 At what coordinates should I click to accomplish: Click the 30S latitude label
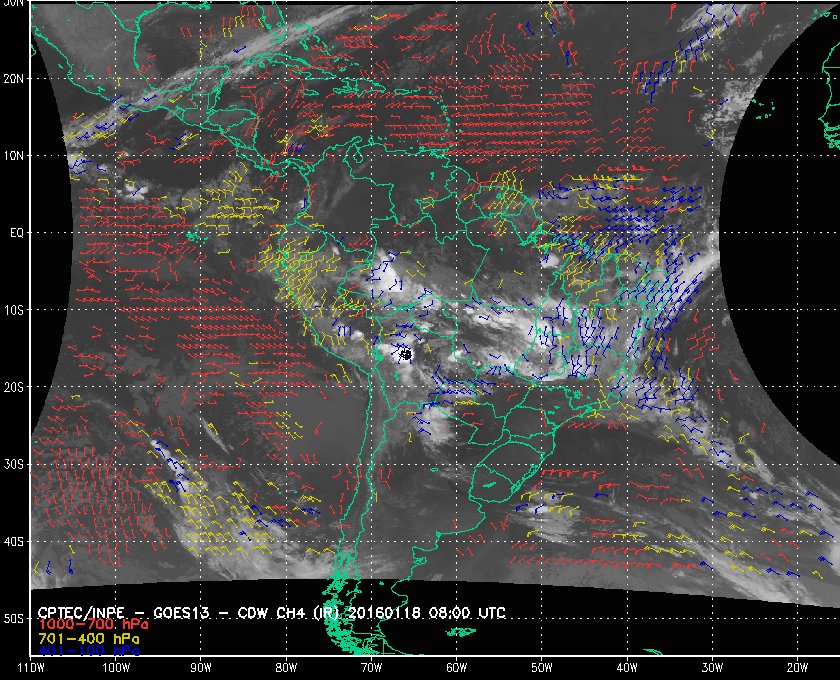14,465
